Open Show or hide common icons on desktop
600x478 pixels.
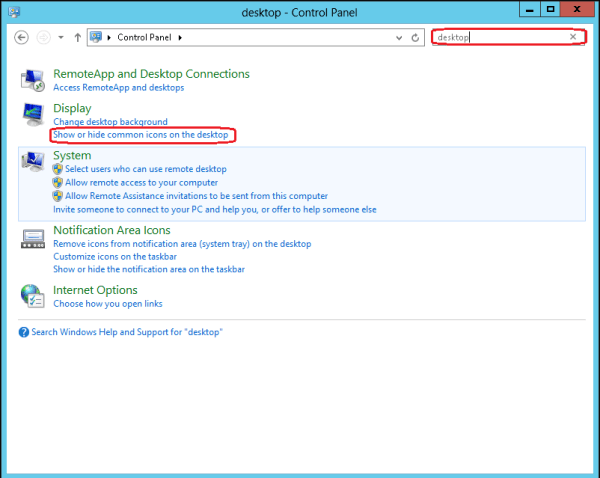pos(140,134)
